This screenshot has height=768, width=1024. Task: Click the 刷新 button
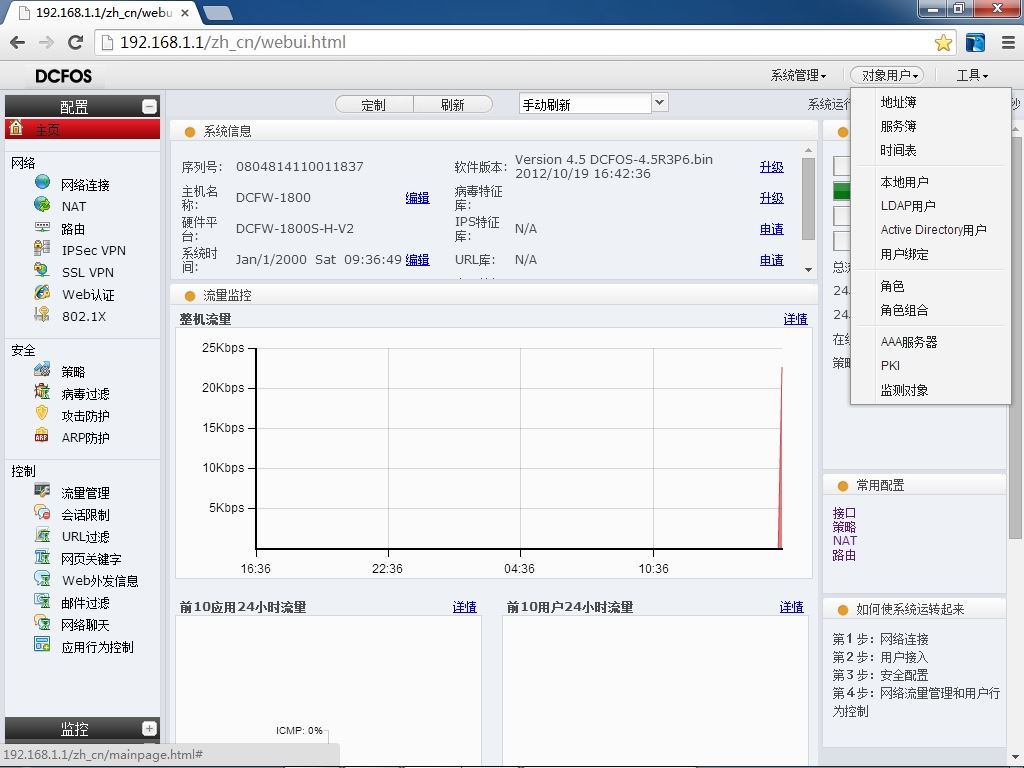(453, 104)
